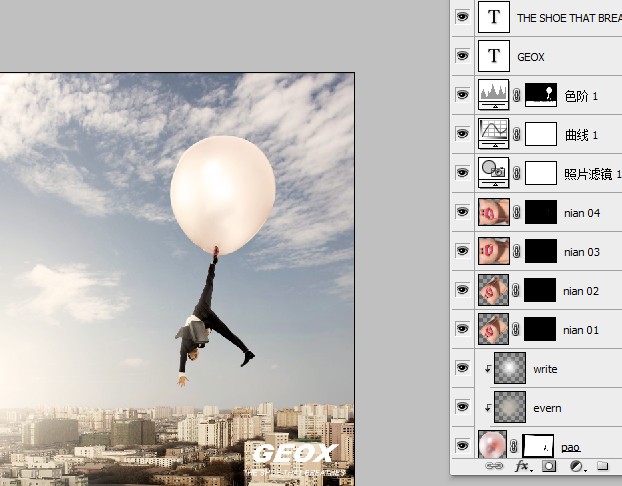Screen dimensions: 622x486
Task: Select the white mask of 照片滤镜 1
Action: click(541, 173)
